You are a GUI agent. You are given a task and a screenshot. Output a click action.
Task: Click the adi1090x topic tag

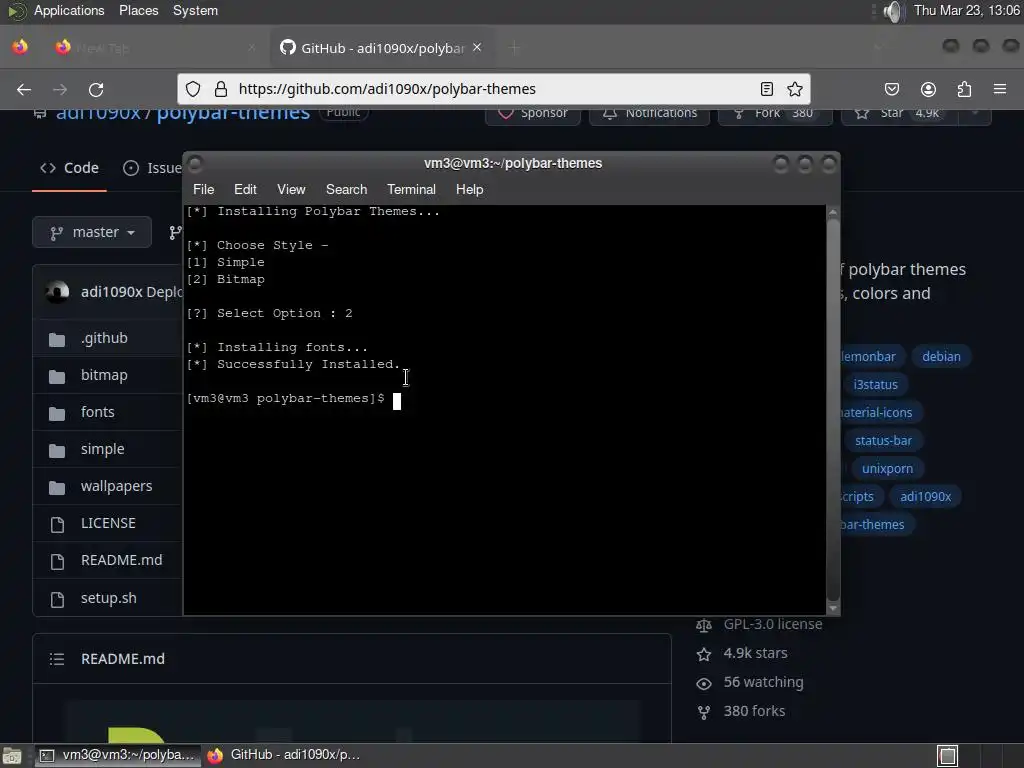925,497
